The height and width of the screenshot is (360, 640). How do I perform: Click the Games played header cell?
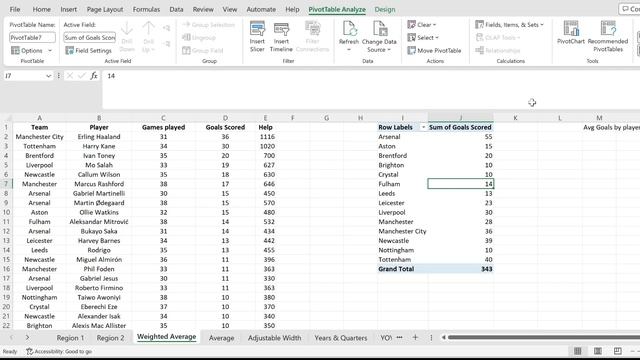(x=163, y=127)
